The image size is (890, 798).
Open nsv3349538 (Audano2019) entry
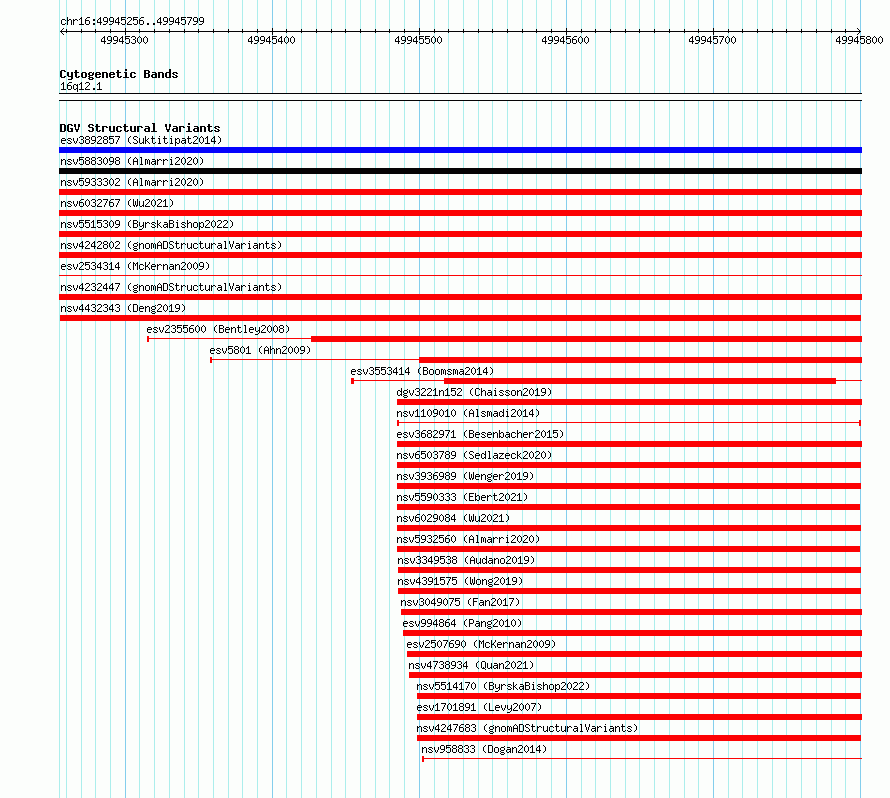pyautogui.click(x=466, y=560)
